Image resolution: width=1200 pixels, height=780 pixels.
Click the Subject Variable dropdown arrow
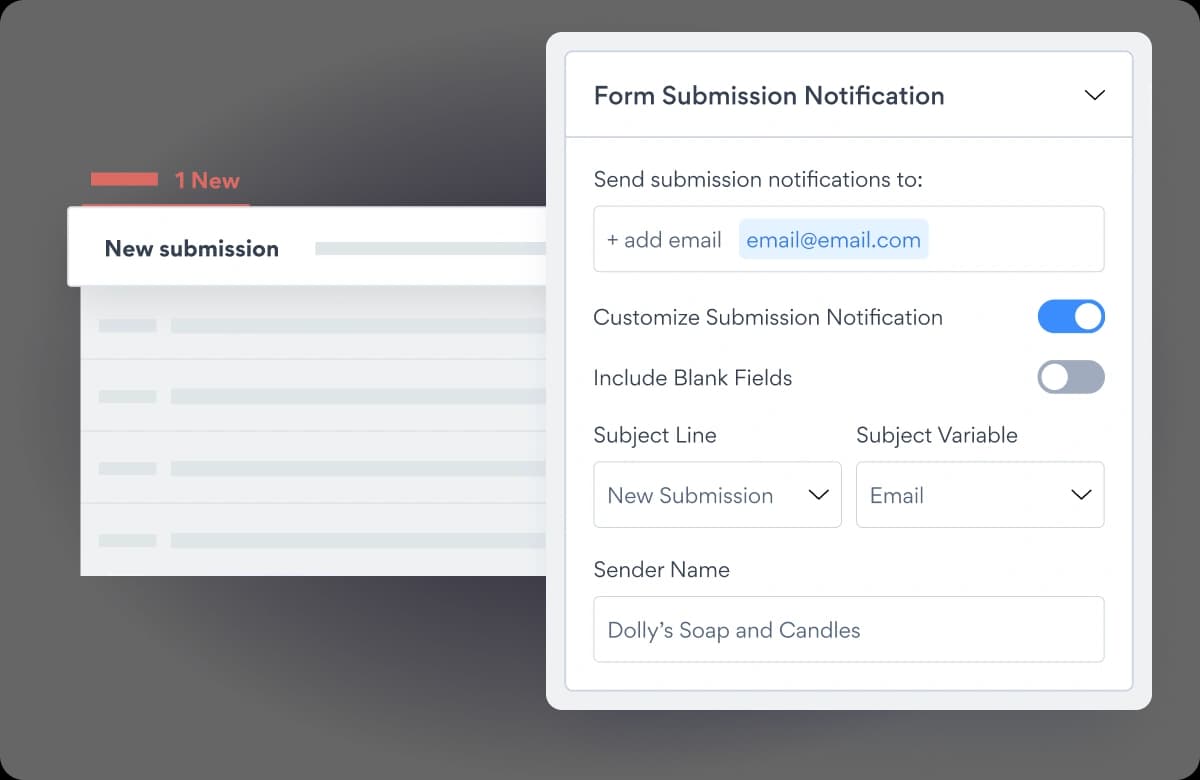[1081, 495]
